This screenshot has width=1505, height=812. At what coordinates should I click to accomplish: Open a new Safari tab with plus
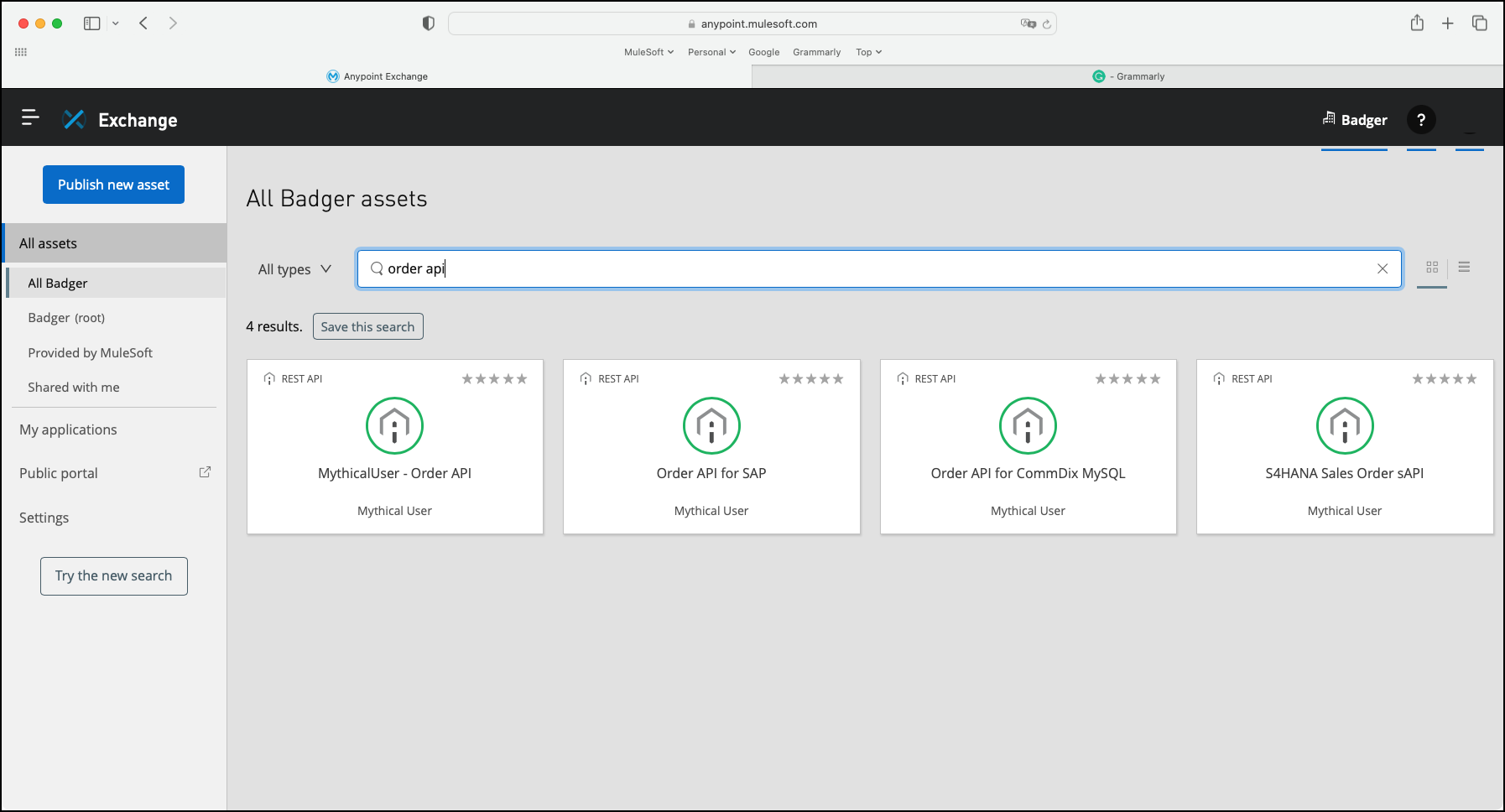tap(1448, 23)
